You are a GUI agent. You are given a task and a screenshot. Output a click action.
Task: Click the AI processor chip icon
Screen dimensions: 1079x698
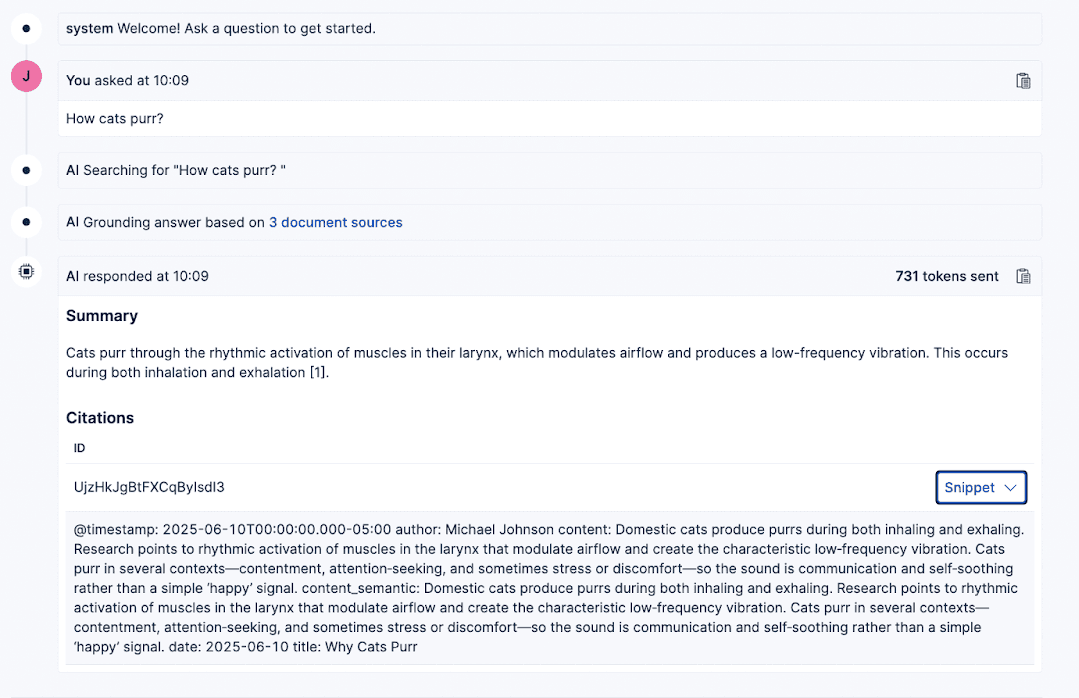(x=26, y=271)
